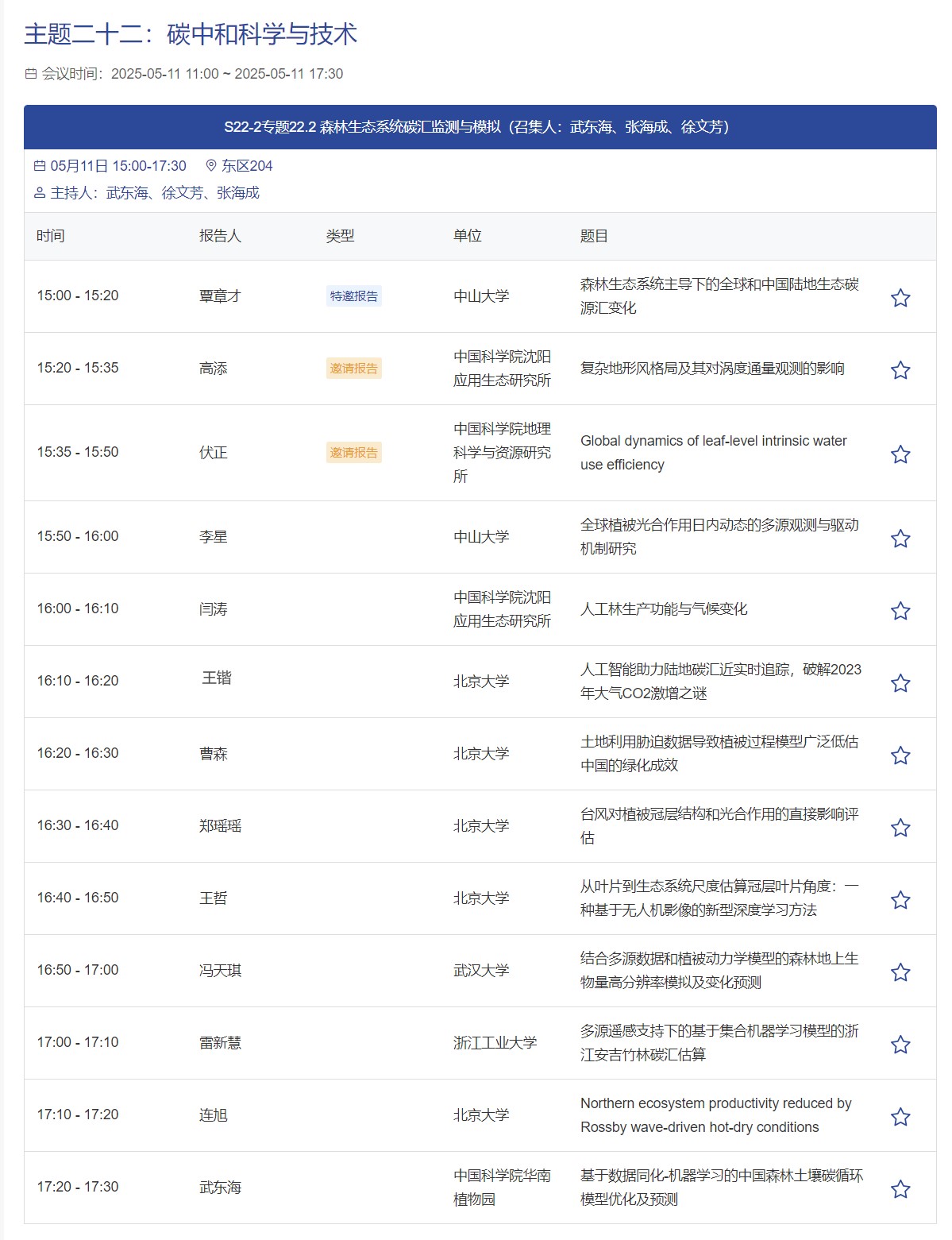The height and width of the screenshot is (1240, 952).
Task: Favorite the 连旭 Rossby wave talk
Action: (x=900, y=1117)
